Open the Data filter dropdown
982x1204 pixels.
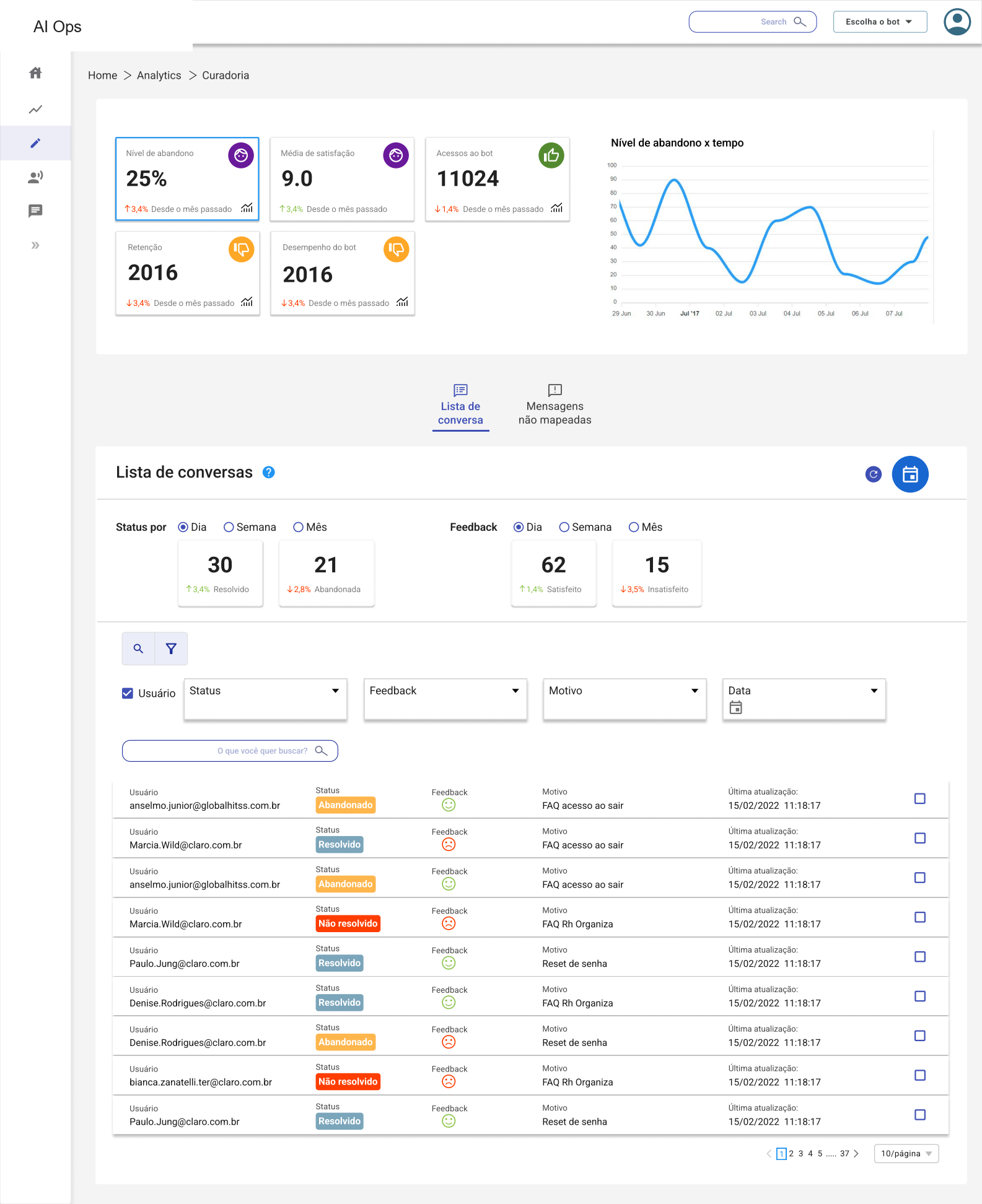804,699
